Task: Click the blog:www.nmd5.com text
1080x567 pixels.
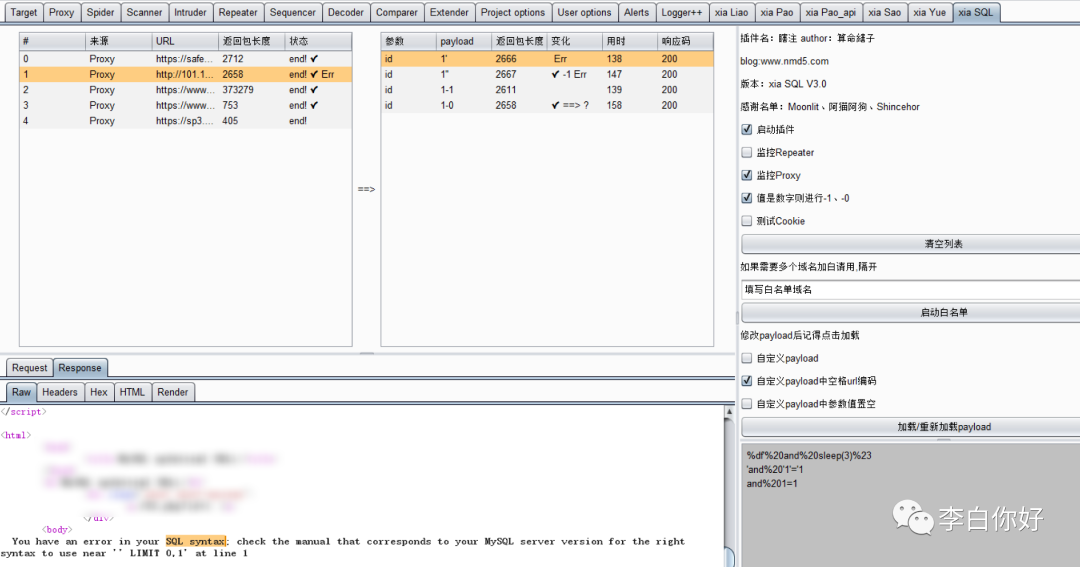Action: [785, 61]
